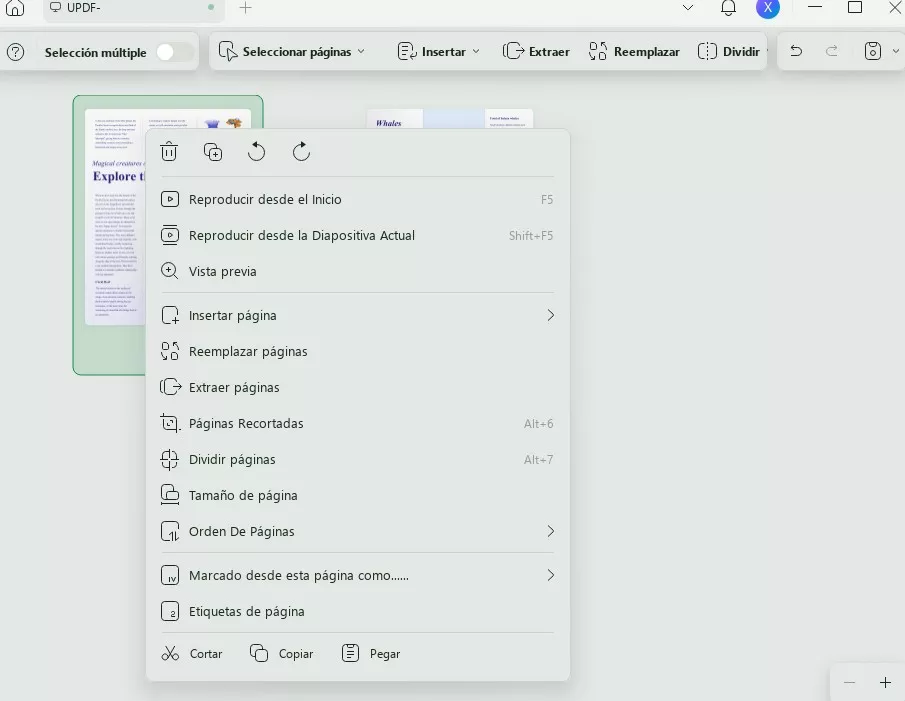Click the redo arrow in toolbar
Viewport: 905px width, 701px height.
point(832,51)
